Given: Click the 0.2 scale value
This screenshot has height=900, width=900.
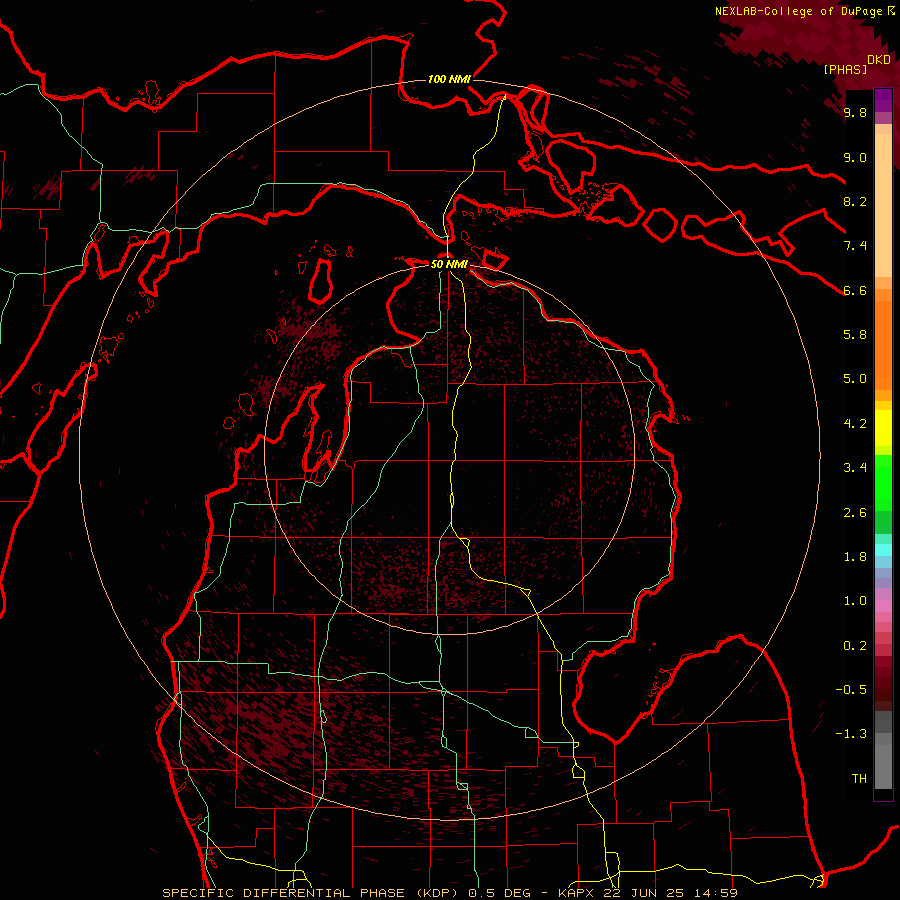Looking at the screenshot, I should tap(855, 646).
